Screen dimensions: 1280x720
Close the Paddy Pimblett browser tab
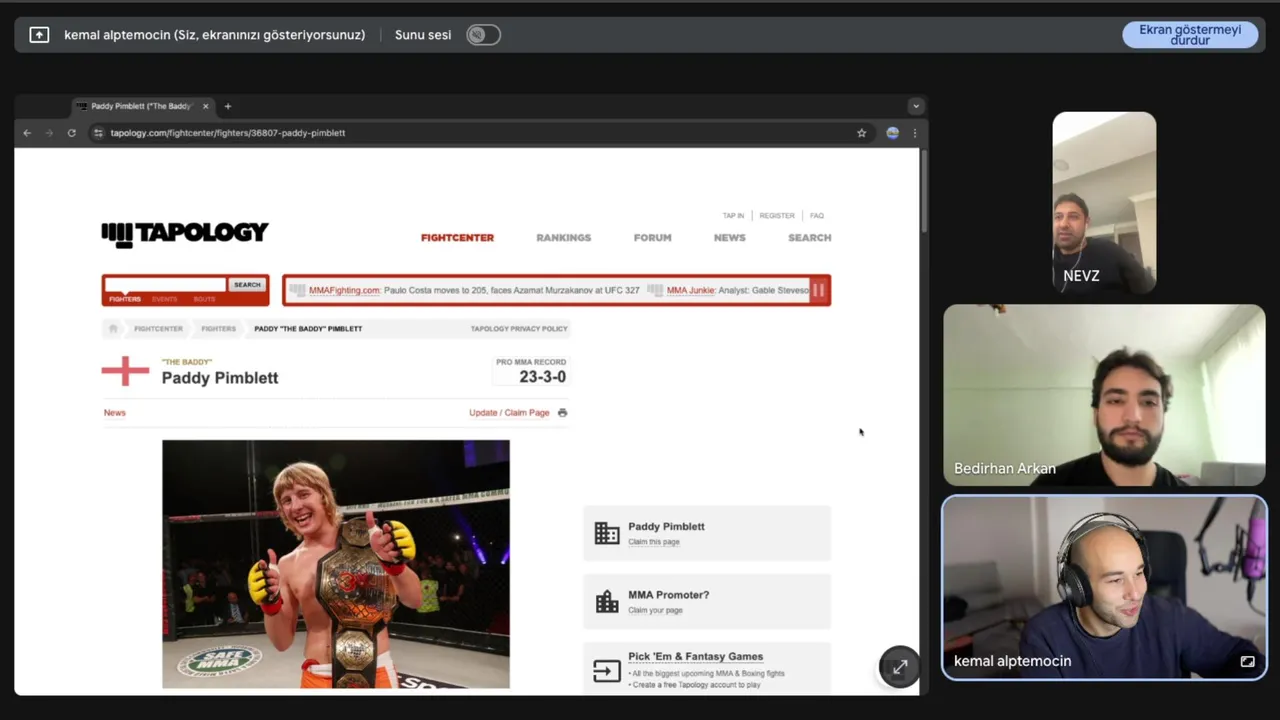[206, 106]
